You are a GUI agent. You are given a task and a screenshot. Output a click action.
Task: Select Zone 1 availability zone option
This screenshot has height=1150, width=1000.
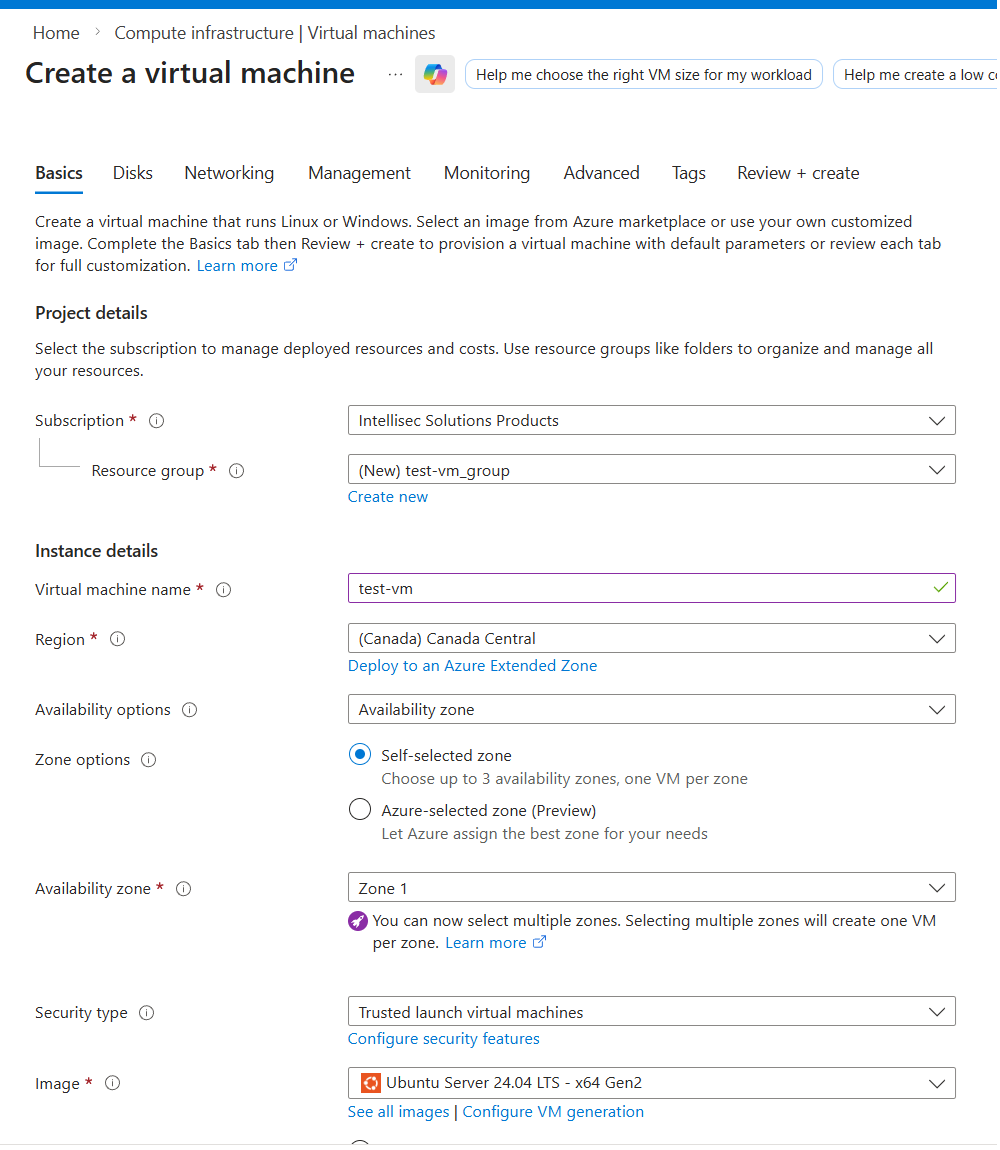click(x=651, y=887)
